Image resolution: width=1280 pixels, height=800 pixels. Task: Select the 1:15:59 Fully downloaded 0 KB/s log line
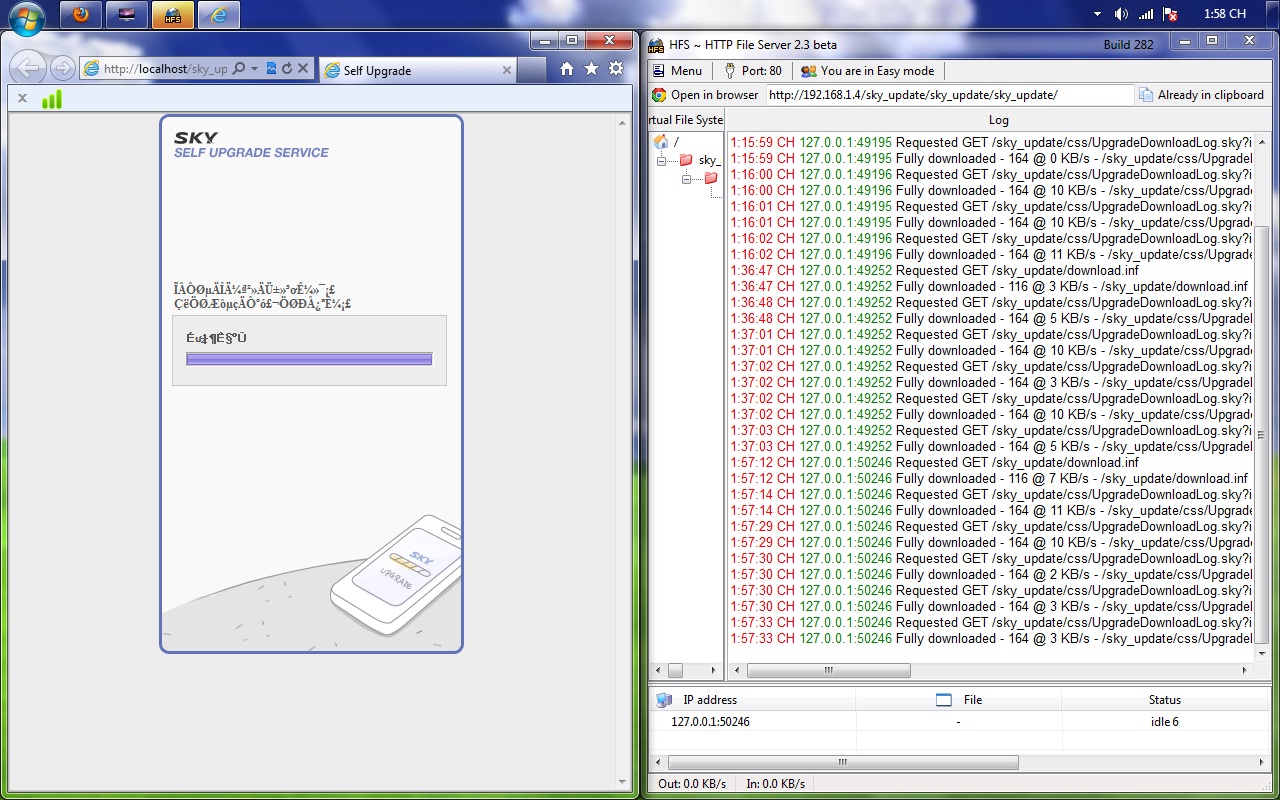click(x=990, y=158)
